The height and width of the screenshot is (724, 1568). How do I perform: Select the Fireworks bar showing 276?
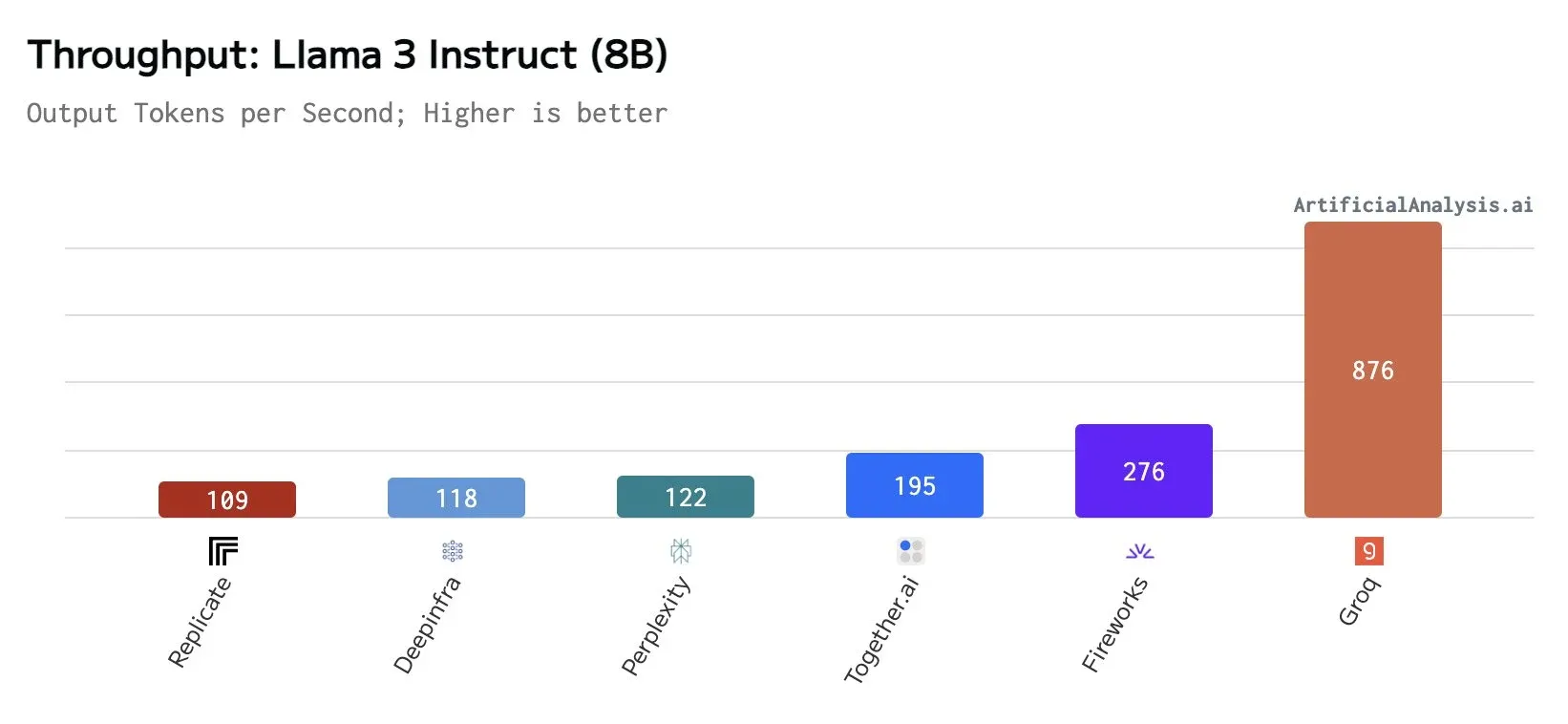[x=1144, y=471]
